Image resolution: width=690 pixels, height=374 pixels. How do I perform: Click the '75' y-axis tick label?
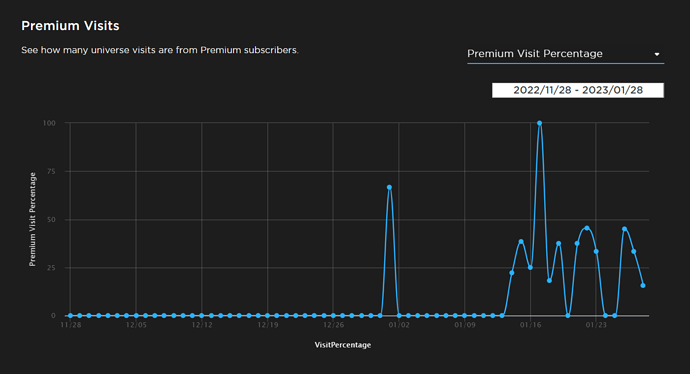(51, 172)
